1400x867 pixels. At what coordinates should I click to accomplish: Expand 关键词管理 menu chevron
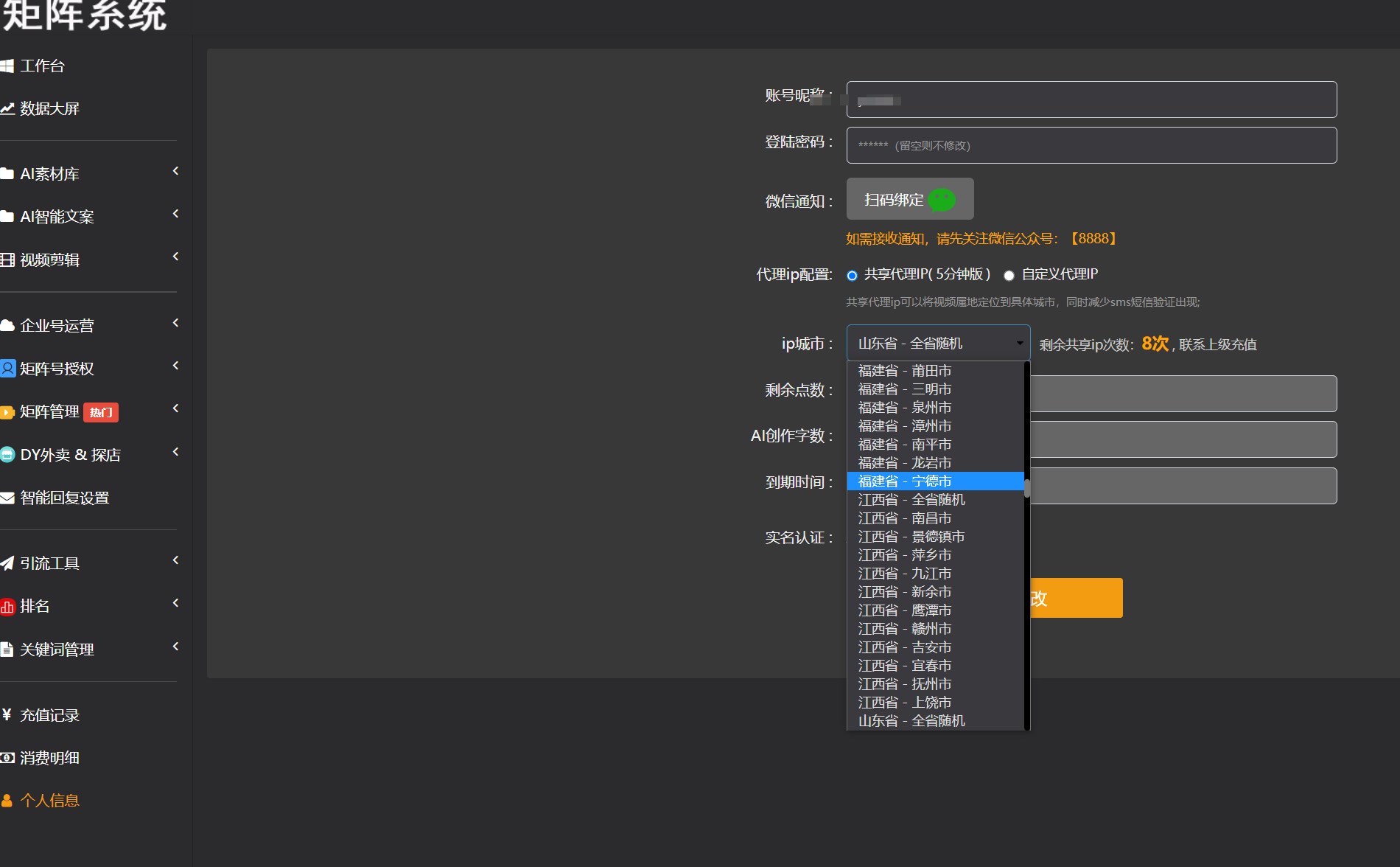pyautogui.click(x=175, y=647)
